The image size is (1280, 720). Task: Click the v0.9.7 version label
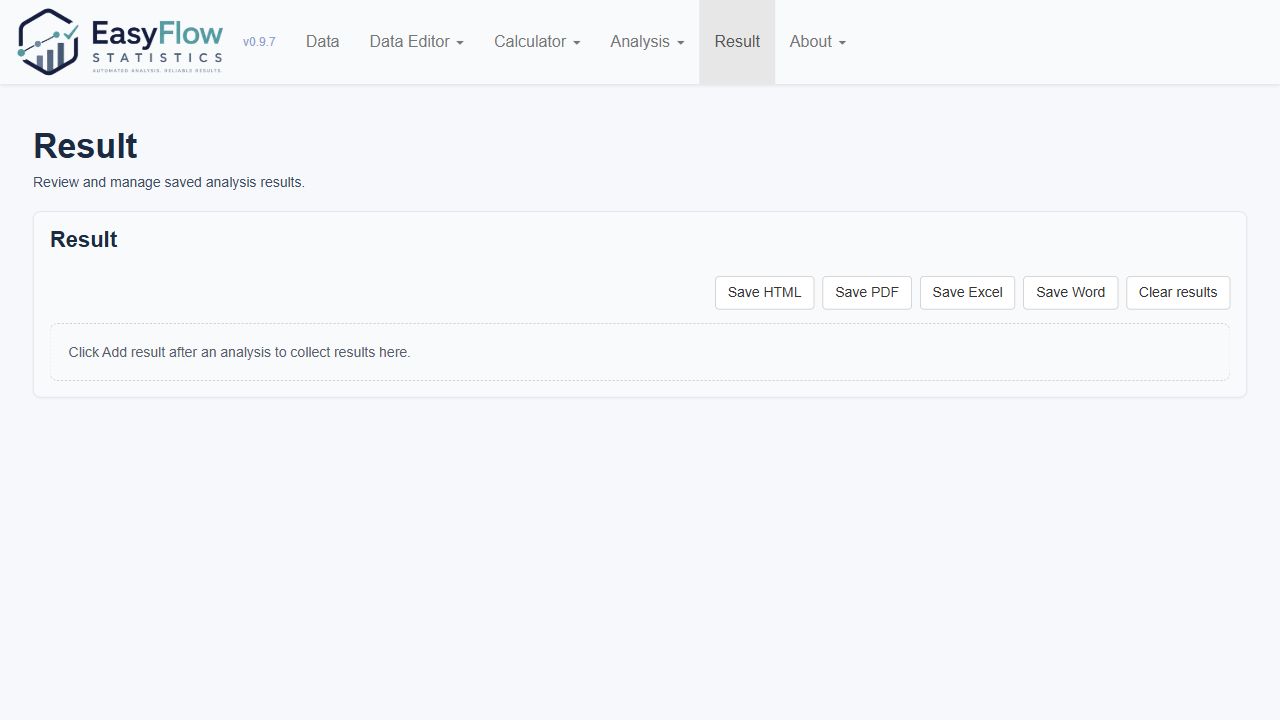259,42
